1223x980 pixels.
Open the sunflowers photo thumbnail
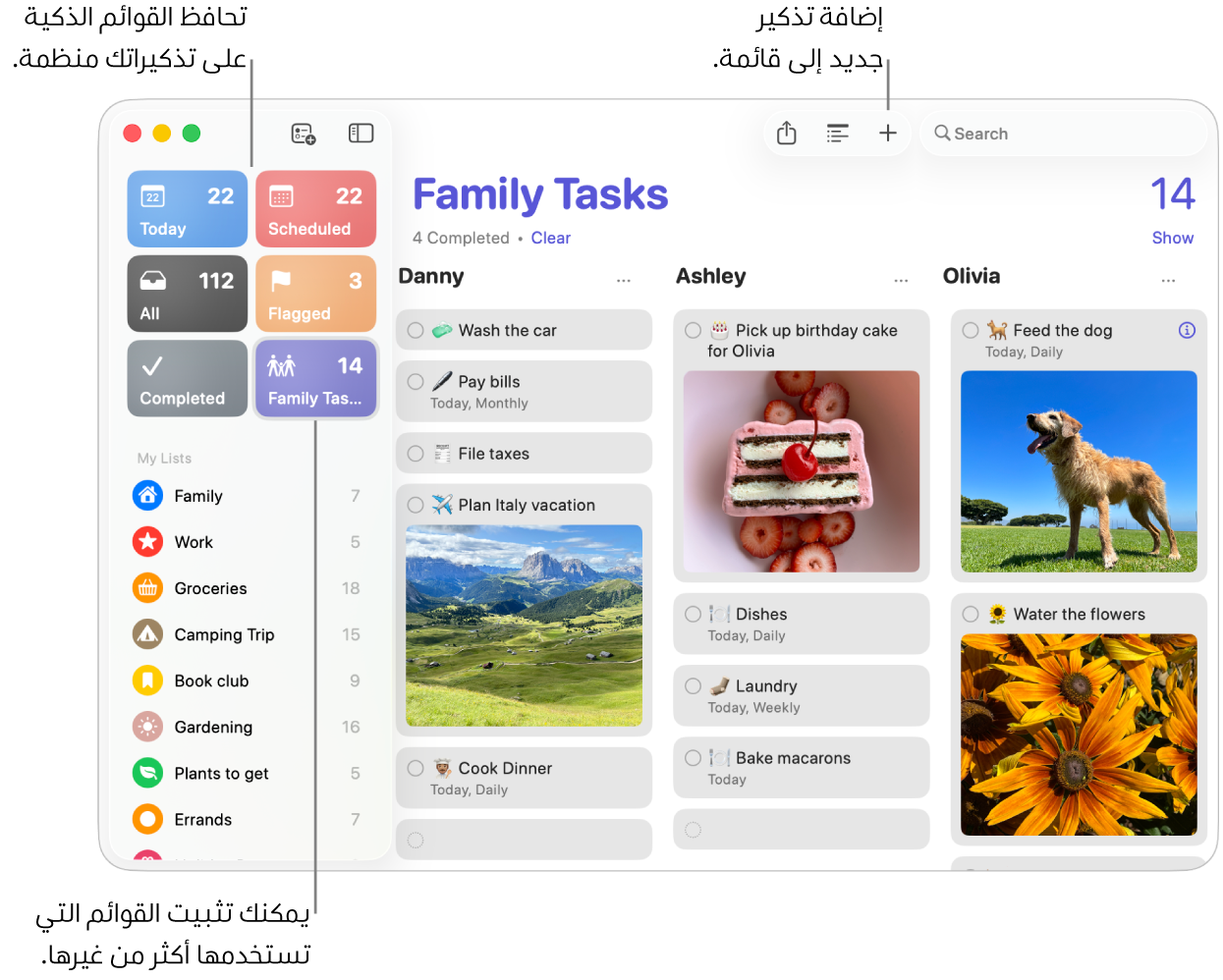[1079, 735]
